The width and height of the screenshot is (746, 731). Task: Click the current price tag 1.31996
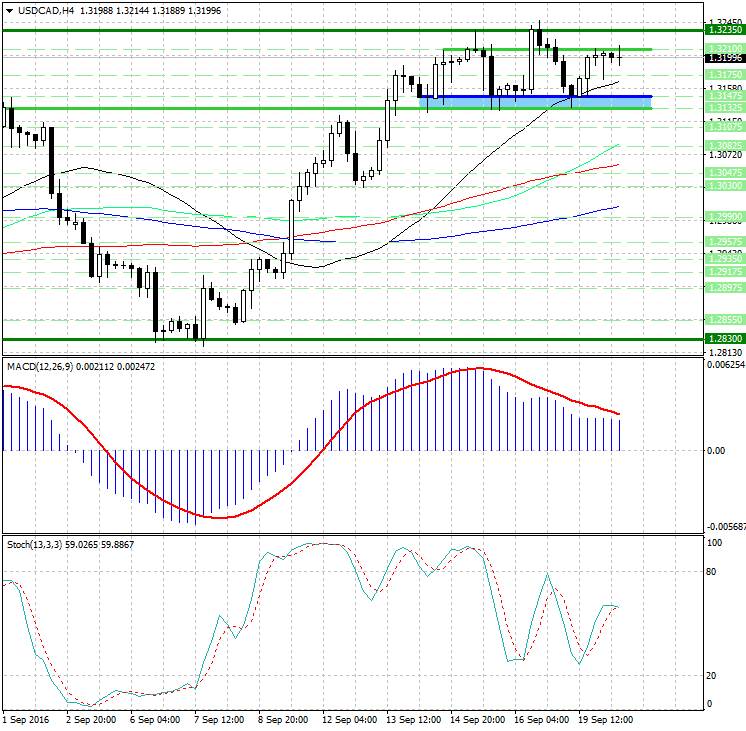click(x=723, y=58)
